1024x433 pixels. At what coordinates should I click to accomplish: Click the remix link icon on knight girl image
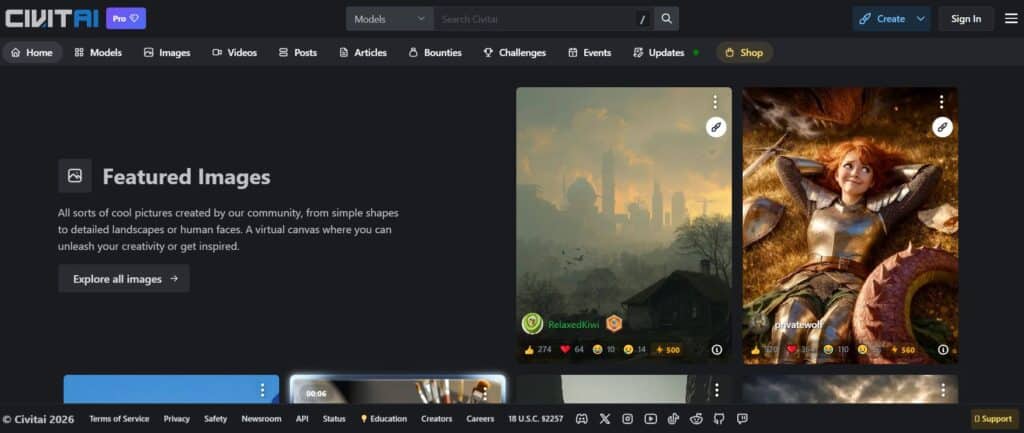coord(942,127)
